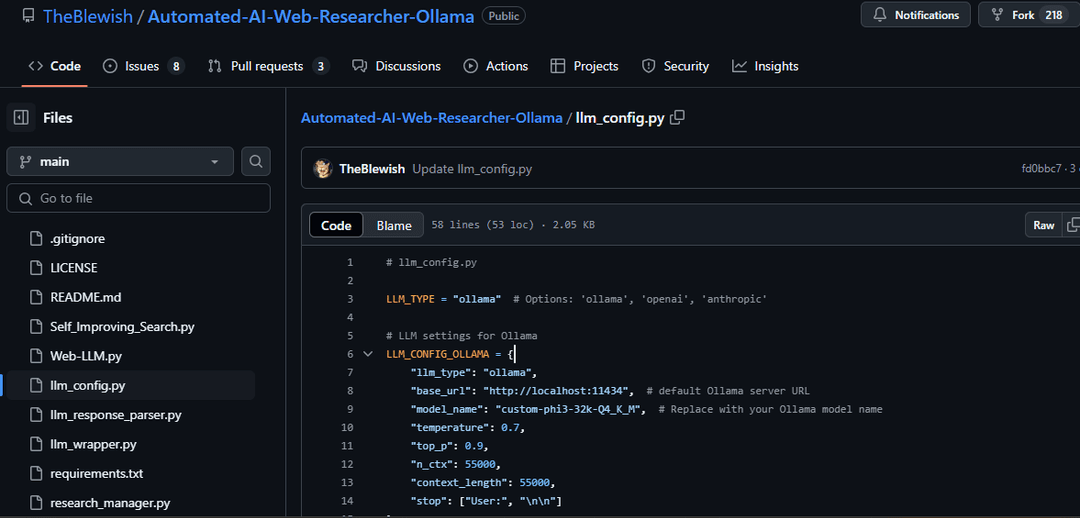Open the Pull requests tab
This screenshot has height=518, width=1080.
tap(268, 66)
